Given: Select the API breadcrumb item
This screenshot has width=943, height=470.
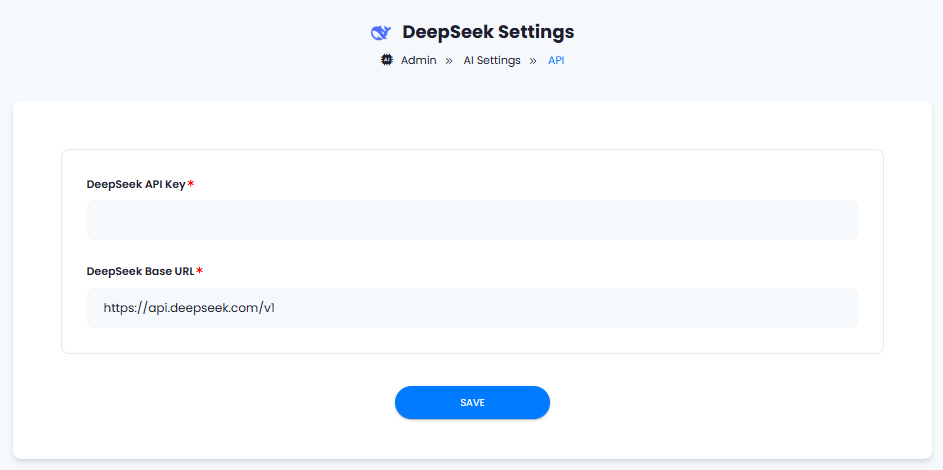Looking at the screenshot, I should pos(556,61).
